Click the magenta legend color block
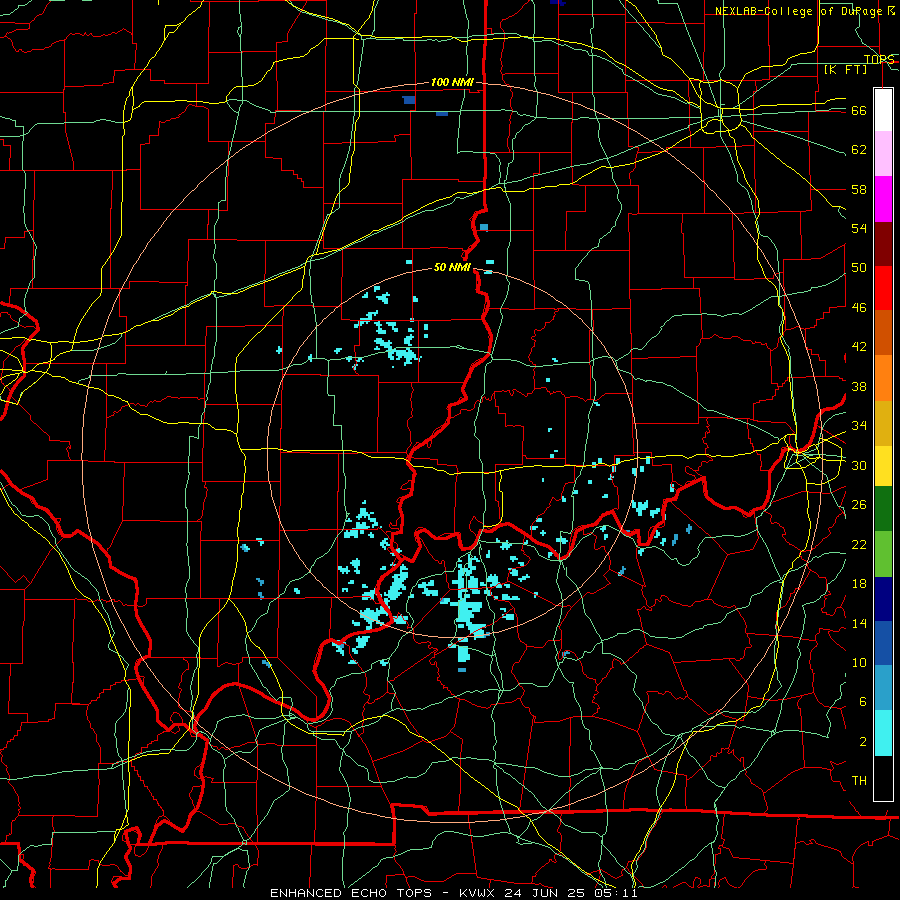Viewport: 900px width, 900px height. (883, 199)
